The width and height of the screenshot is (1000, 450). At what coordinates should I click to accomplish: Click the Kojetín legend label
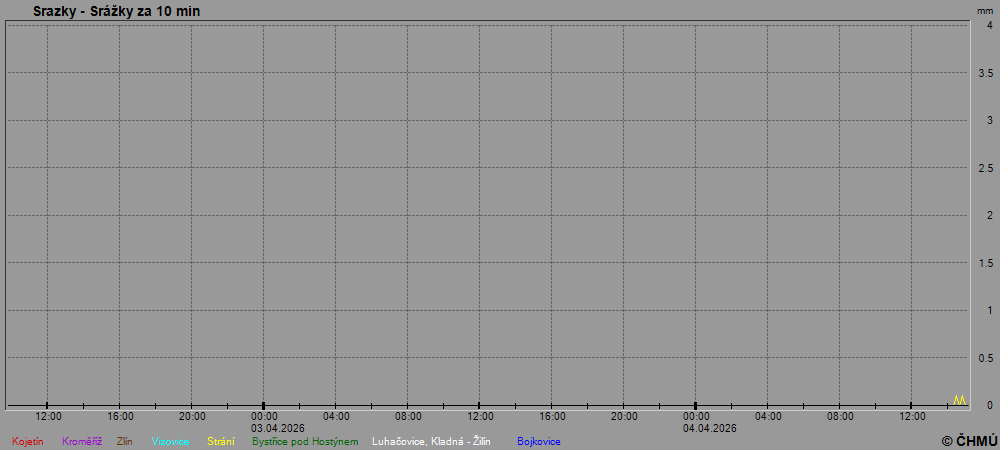pos(28,441)
